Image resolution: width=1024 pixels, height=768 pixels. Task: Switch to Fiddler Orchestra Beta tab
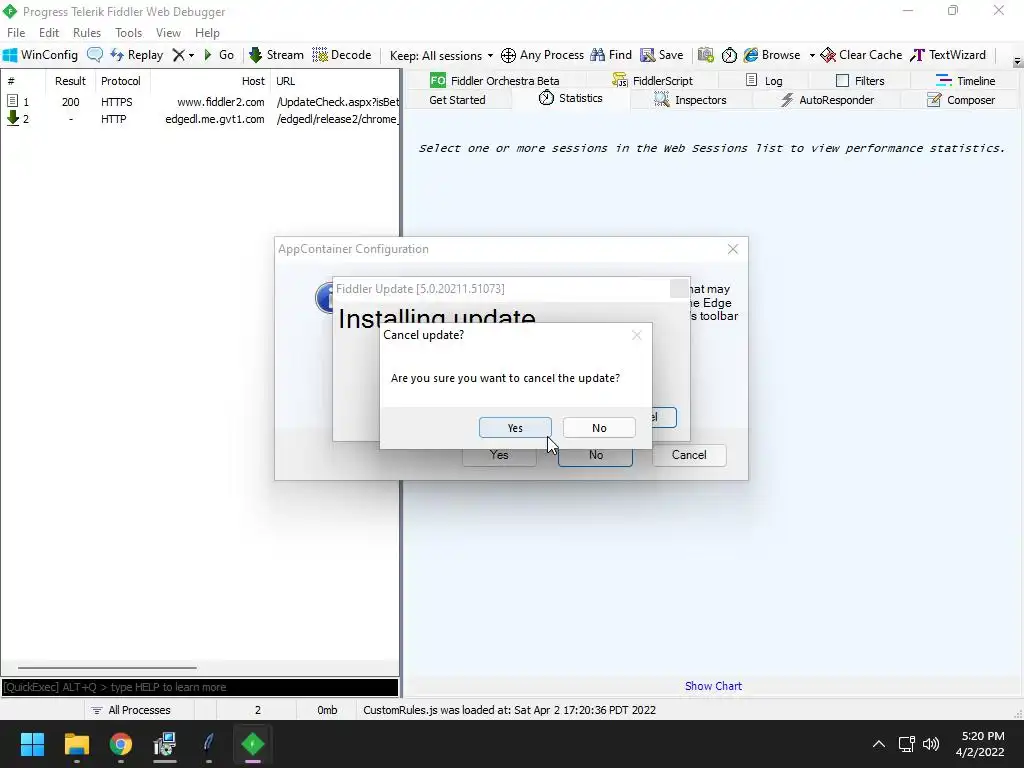point(494,81)
